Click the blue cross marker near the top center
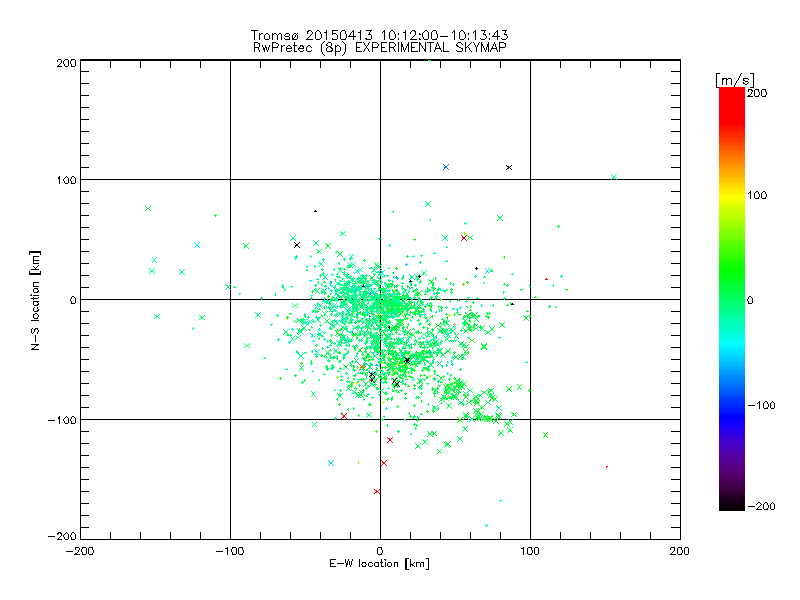Screen dimensions: 800x600 coord(446,167)
